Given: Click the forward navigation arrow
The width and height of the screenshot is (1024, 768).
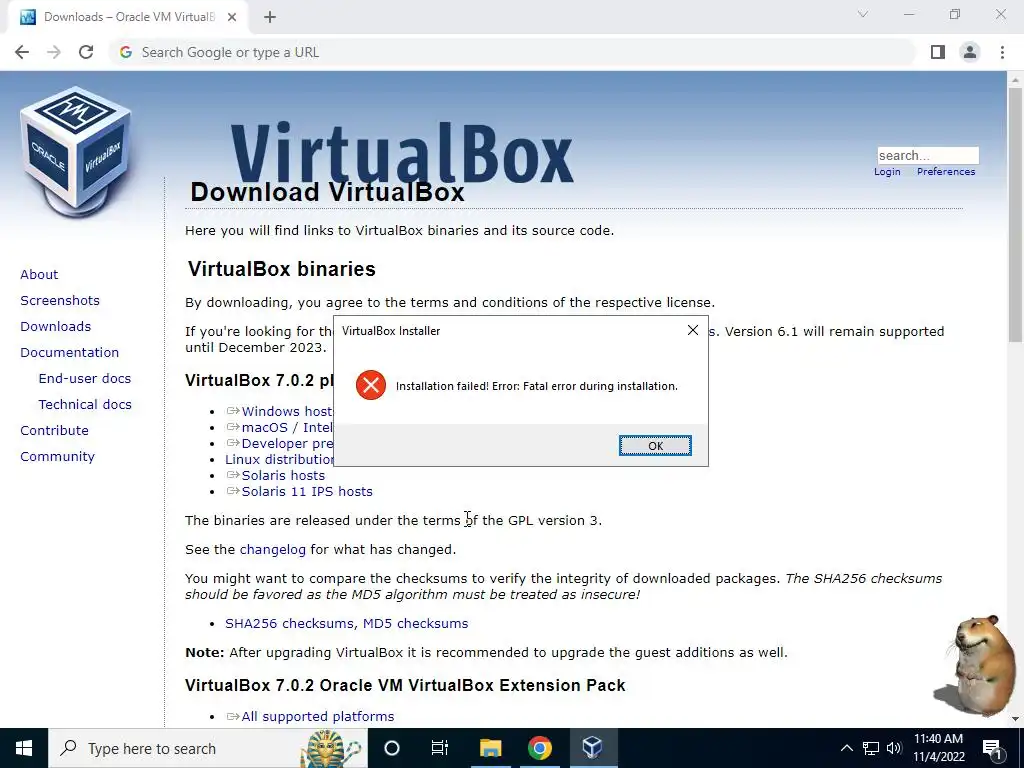Looking at the screenshot, I should [x=54, y=52].
